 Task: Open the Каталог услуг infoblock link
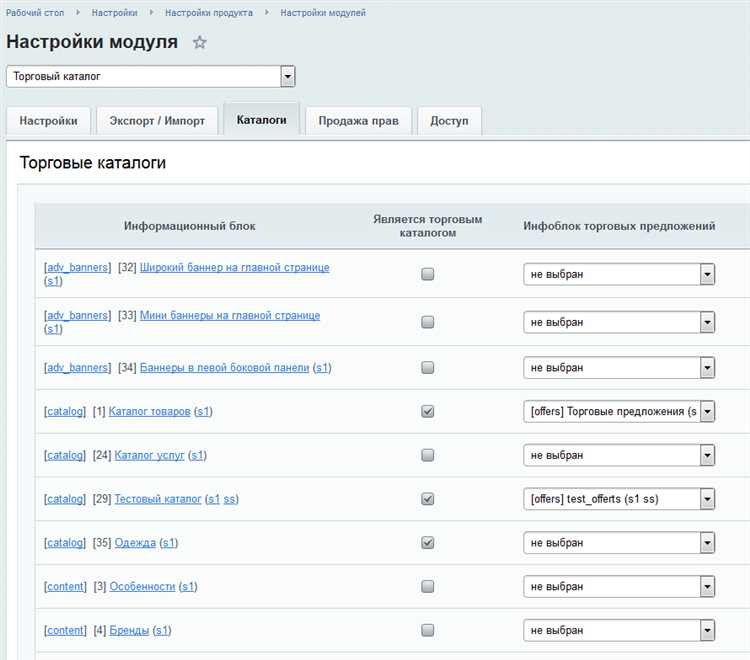point(149,455)
